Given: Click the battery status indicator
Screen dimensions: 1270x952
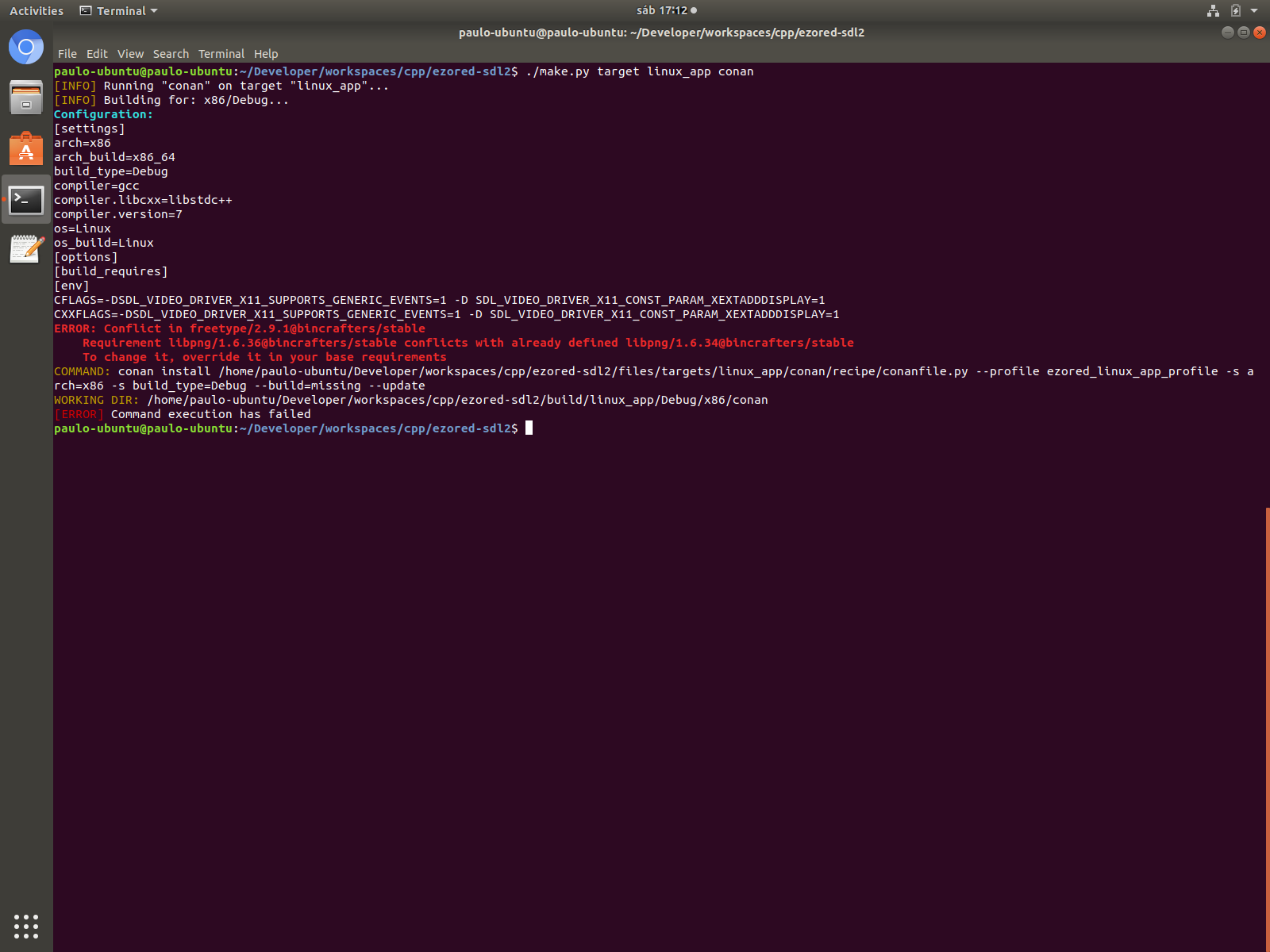Looking at the screenshot, I should [1235, 10].
